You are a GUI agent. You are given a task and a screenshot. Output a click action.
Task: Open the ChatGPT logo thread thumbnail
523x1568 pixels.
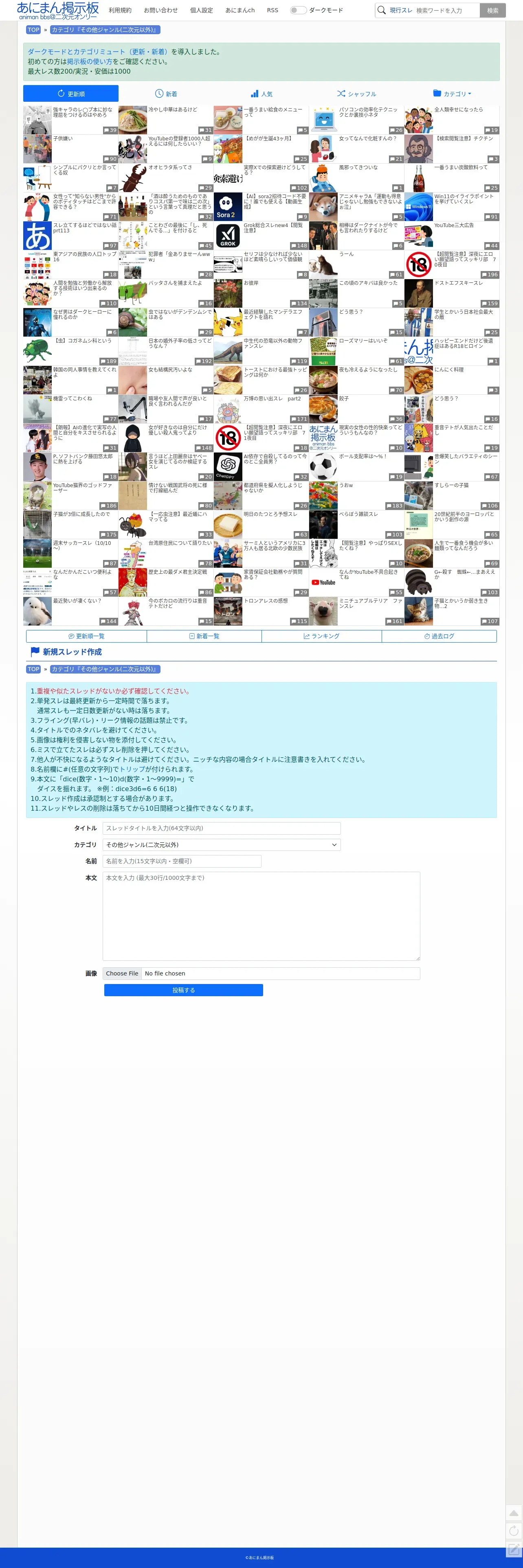(x=228, y=467)
